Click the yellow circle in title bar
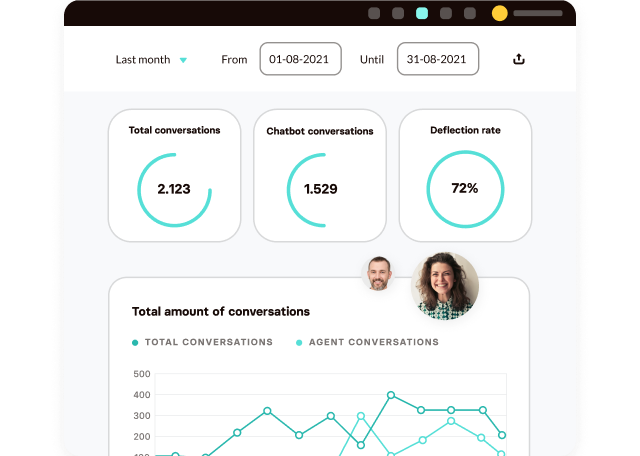 (499, 13)
